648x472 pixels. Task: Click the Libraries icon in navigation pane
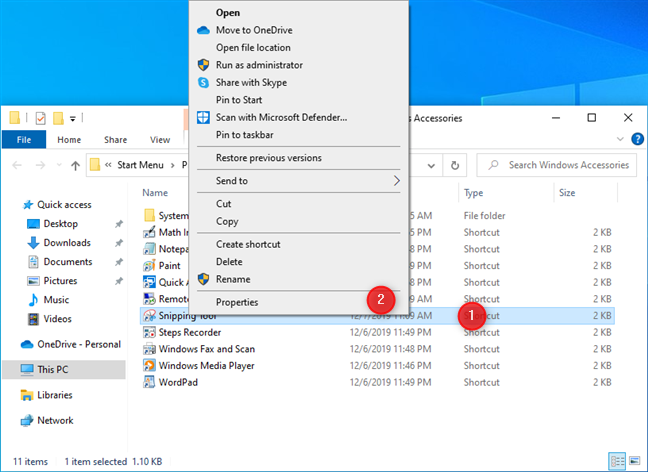tap(26, 395)
